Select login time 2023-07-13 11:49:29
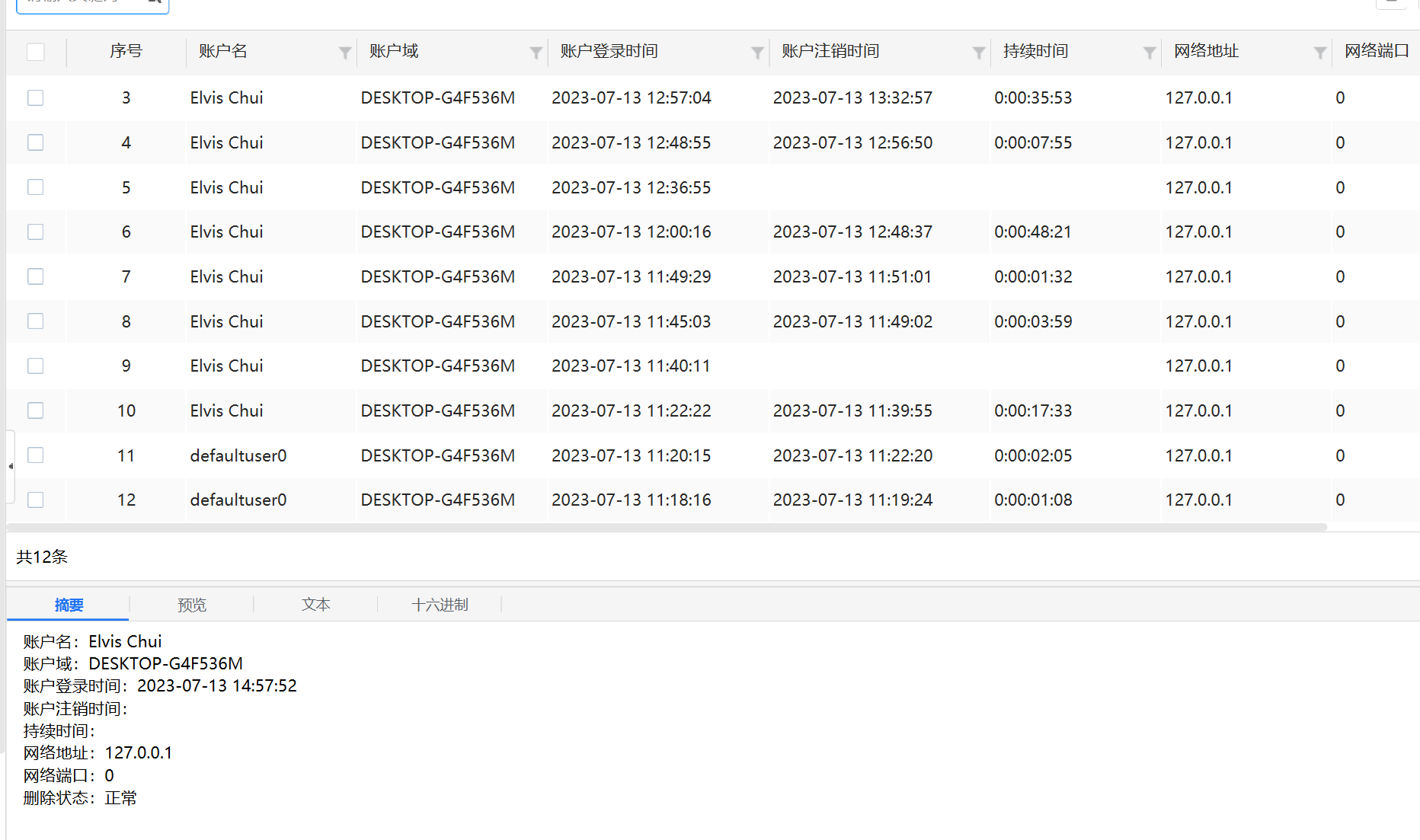1420x840 pixels. [631, 276]
